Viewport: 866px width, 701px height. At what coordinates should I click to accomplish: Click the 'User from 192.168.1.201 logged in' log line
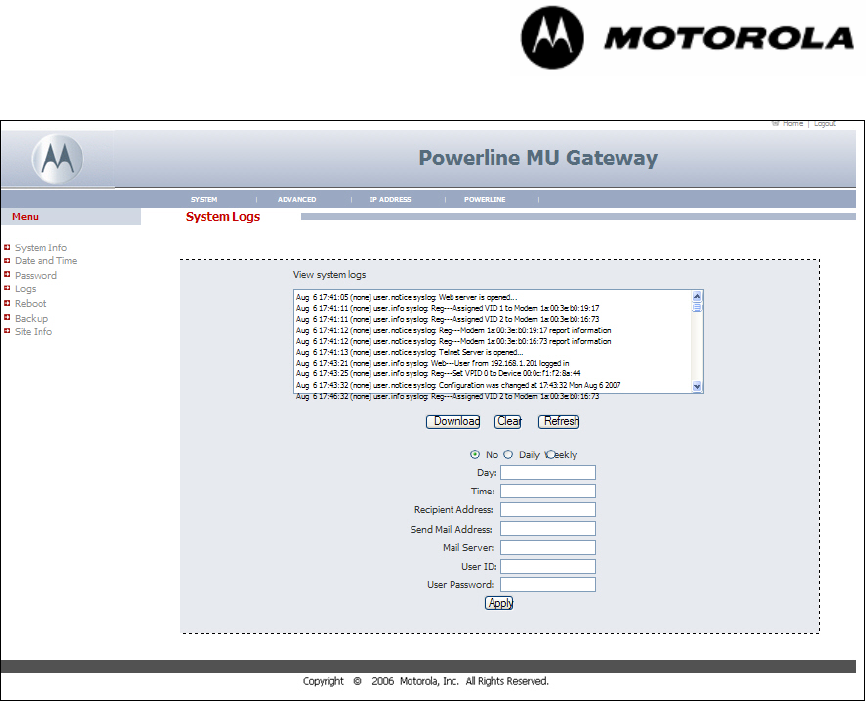click(432, 363)
